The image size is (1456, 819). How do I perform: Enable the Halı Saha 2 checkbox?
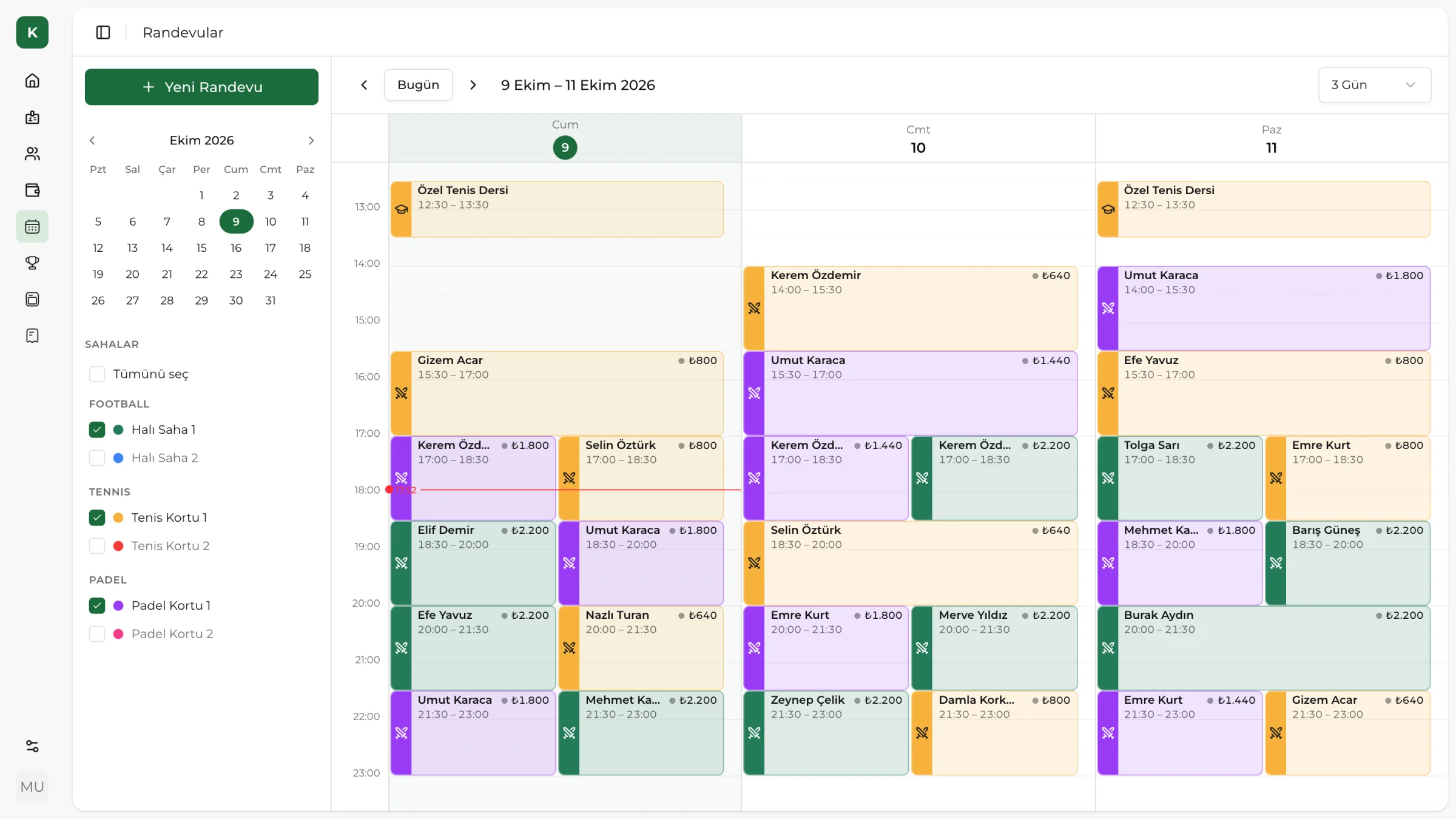[x=97, y=458]
